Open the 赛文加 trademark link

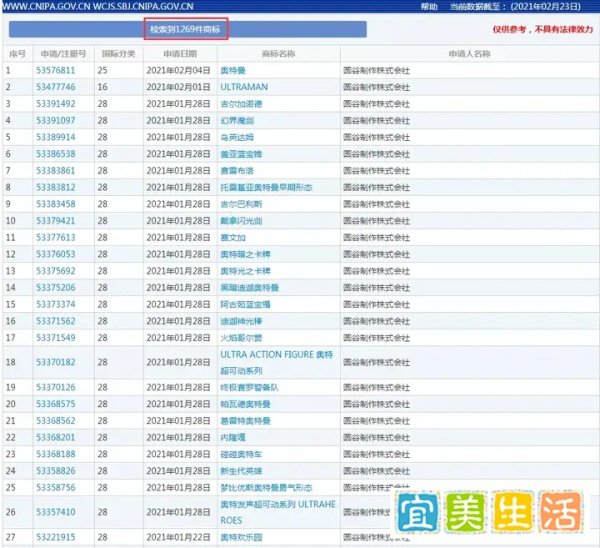[233, 237]
